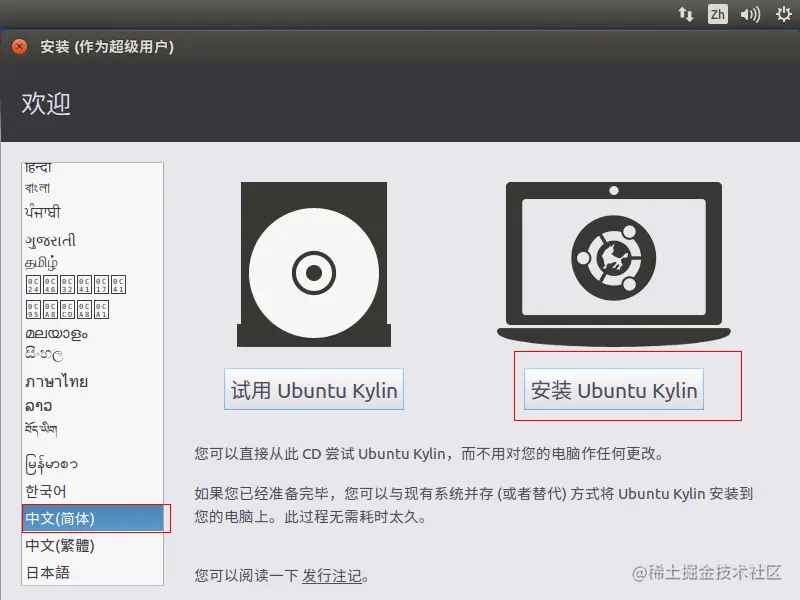Image resolution: width=800 pixels, height=600 pixels.
Task: Click the CD disc illustration
Action: [x=314, y=264]
